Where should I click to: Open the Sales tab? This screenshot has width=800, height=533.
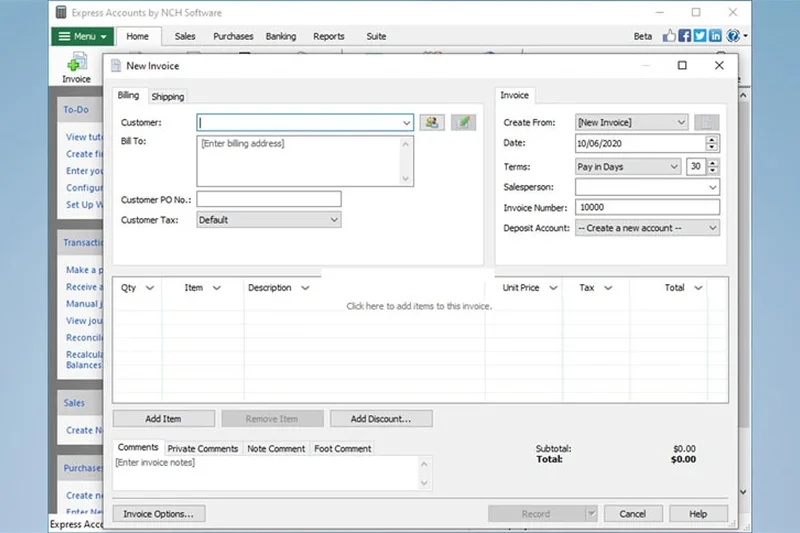185,36
